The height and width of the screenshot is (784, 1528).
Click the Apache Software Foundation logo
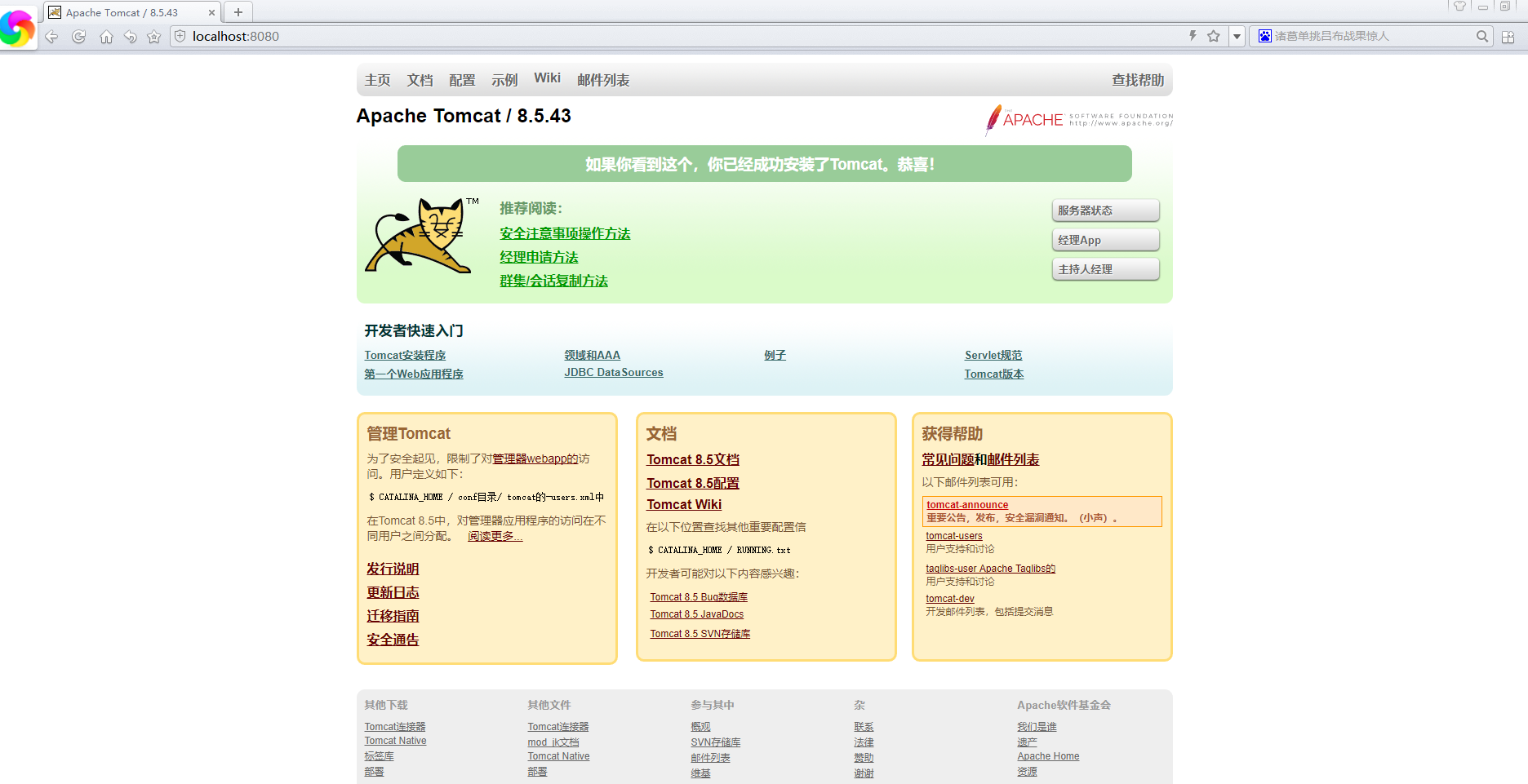1079,120
